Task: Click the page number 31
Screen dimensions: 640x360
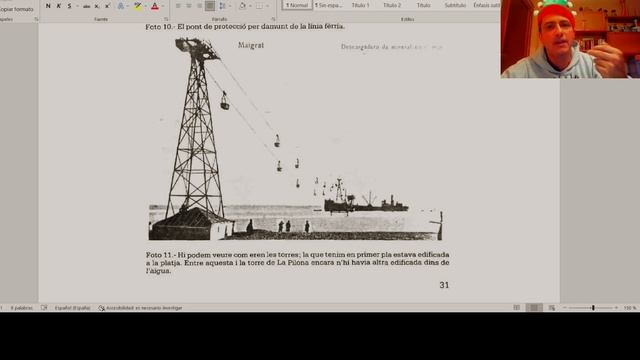Action: 444,285
